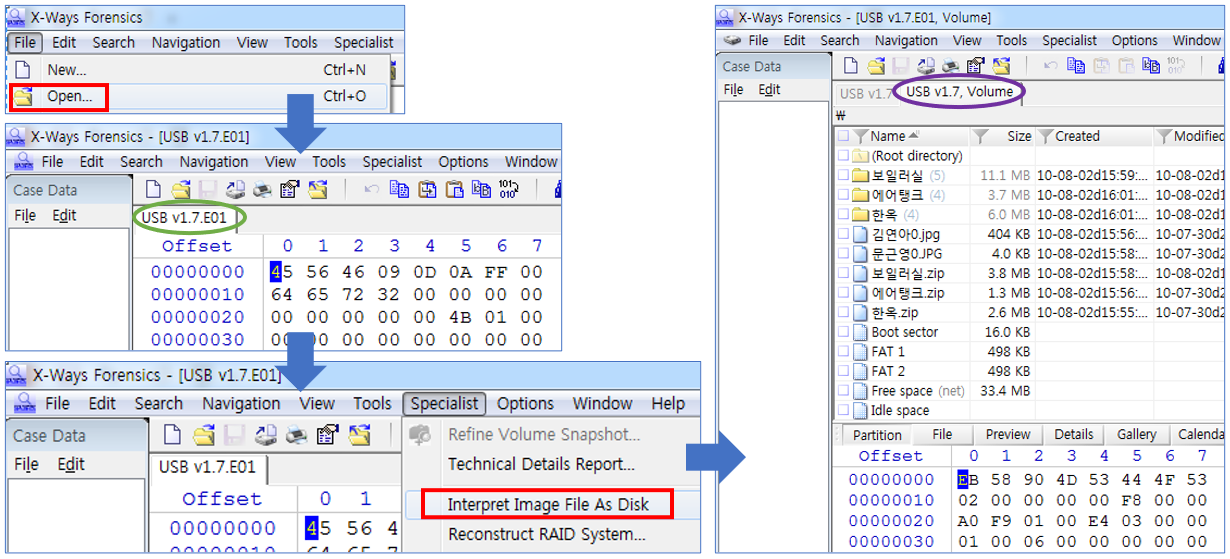Tick checkbox for Free space row

[x=843, y=391]
